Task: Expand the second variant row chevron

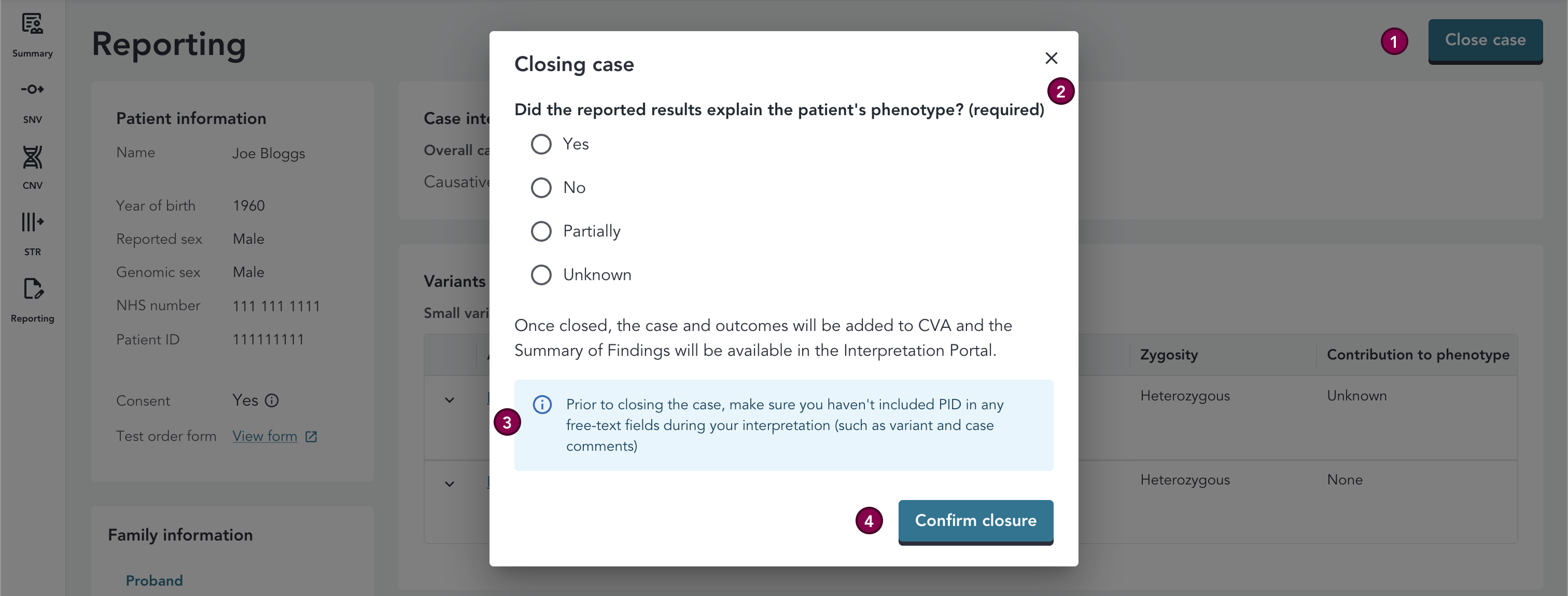Action: point(449,484)
